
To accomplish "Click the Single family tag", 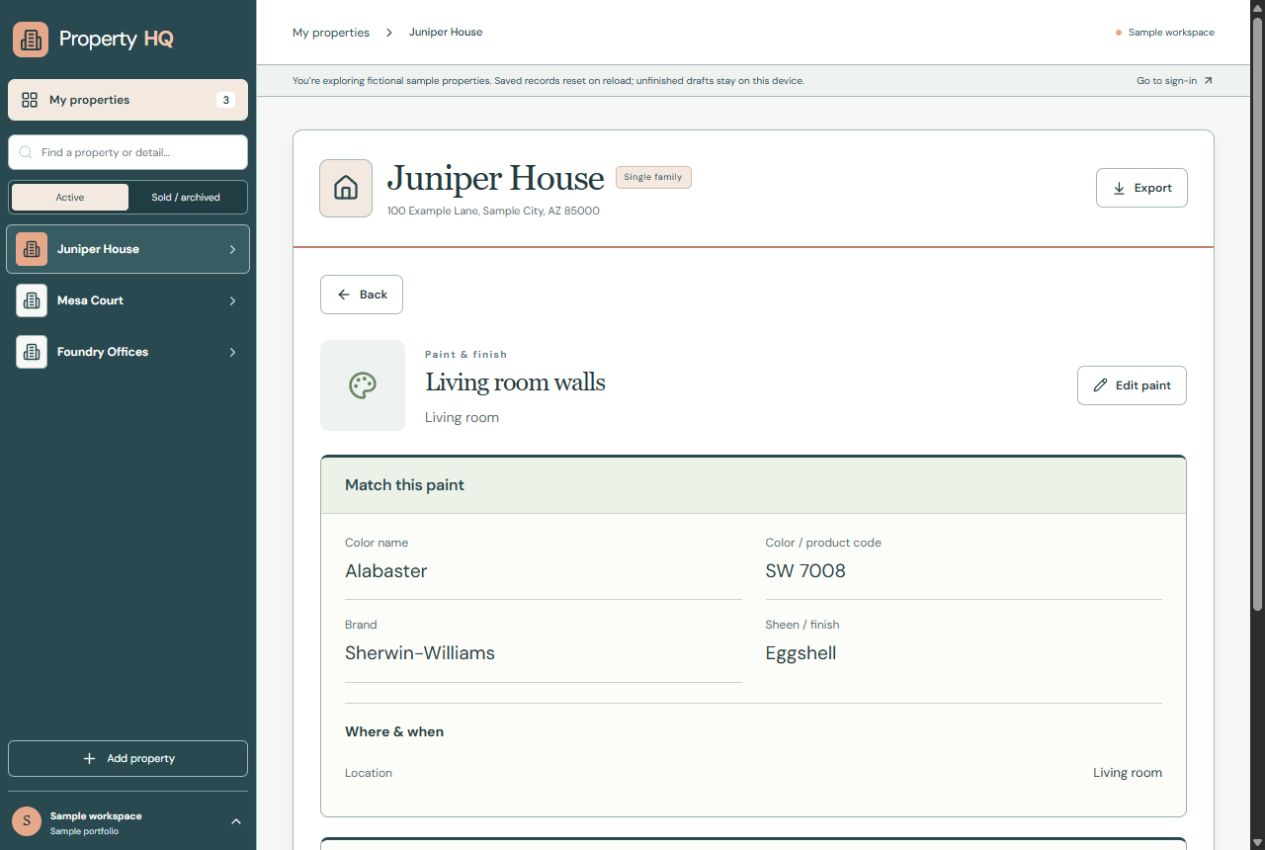I will (653, 178).
